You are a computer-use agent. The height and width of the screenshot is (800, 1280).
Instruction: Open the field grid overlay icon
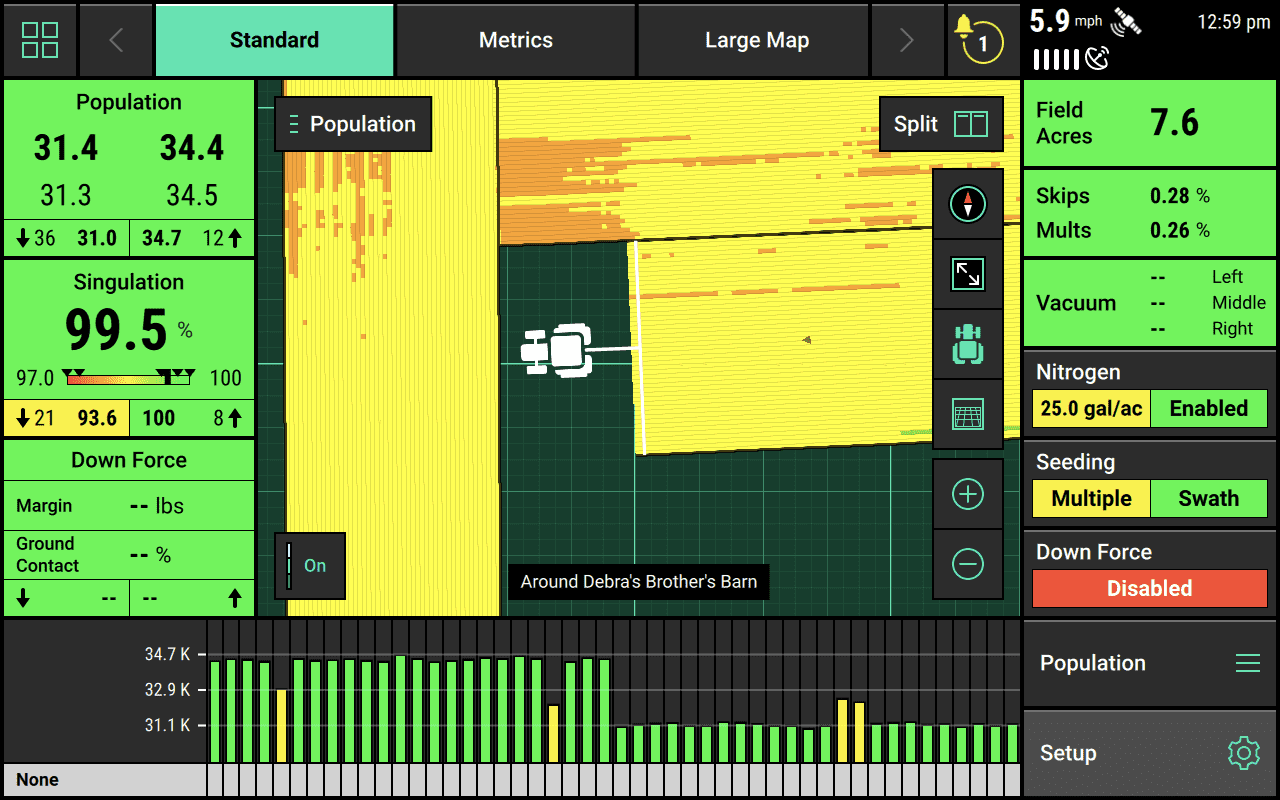967,414
